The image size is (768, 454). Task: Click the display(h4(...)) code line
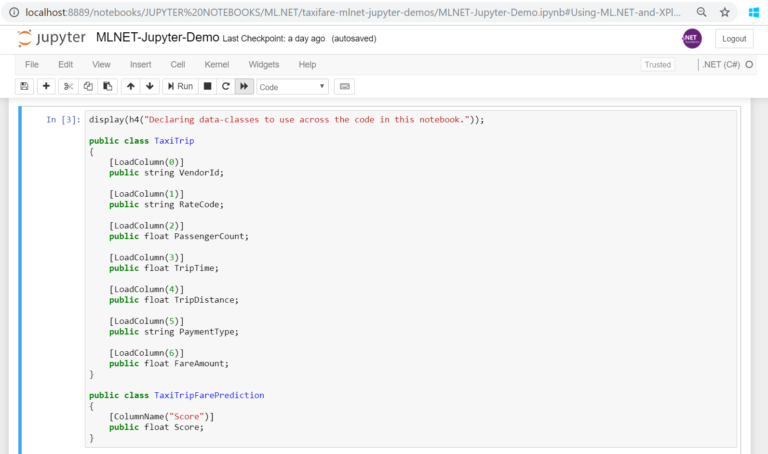(287, 119)
